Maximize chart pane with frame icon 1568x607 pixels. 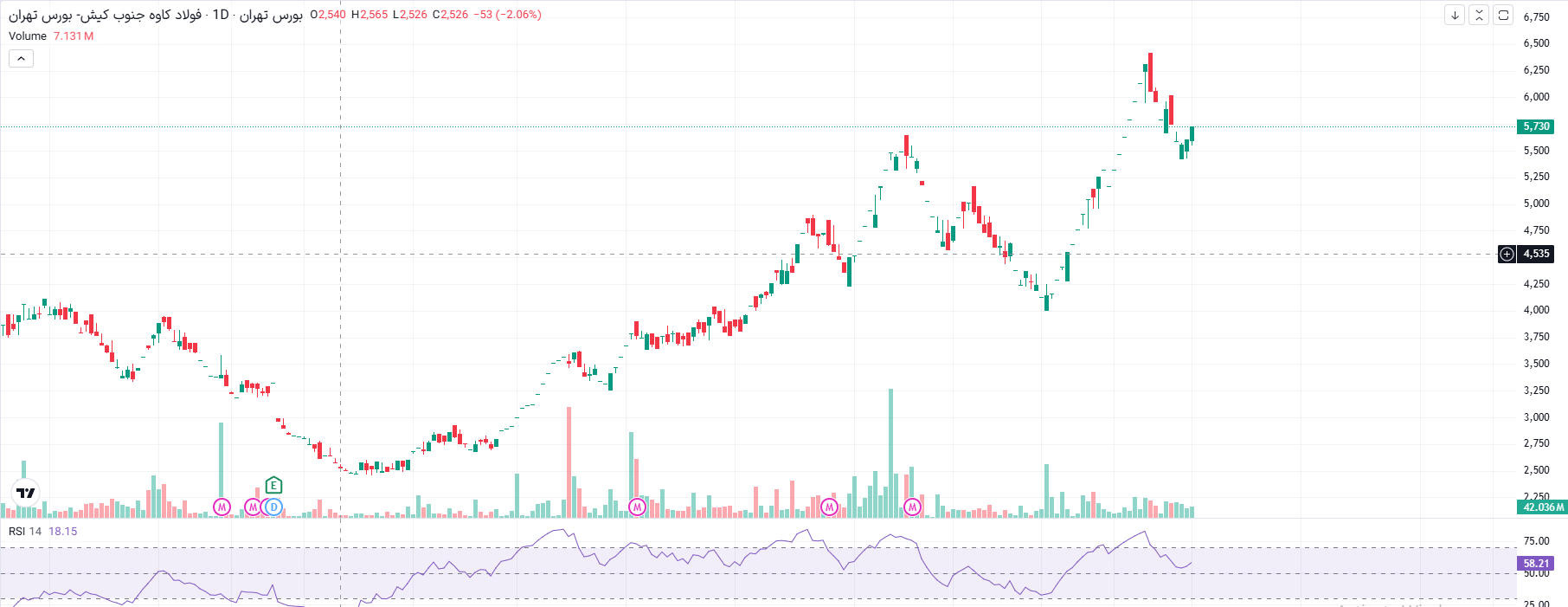click(x=1503, y=15)
